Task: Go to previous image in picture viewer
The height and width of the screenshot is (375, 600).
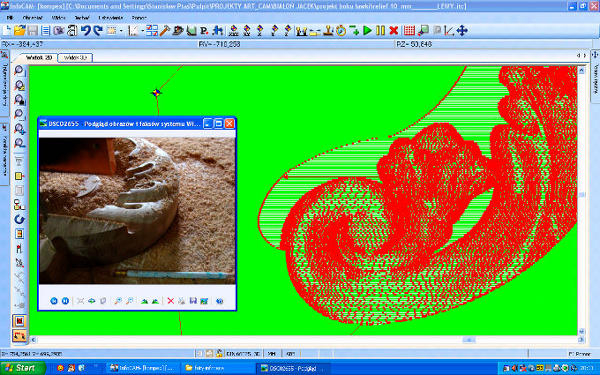Action: [x=54, y=301]
